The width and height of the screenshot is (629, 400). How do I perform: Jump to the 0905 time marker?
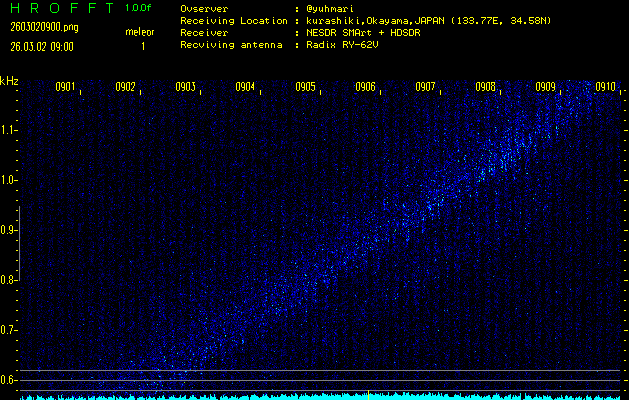point(305,87)
